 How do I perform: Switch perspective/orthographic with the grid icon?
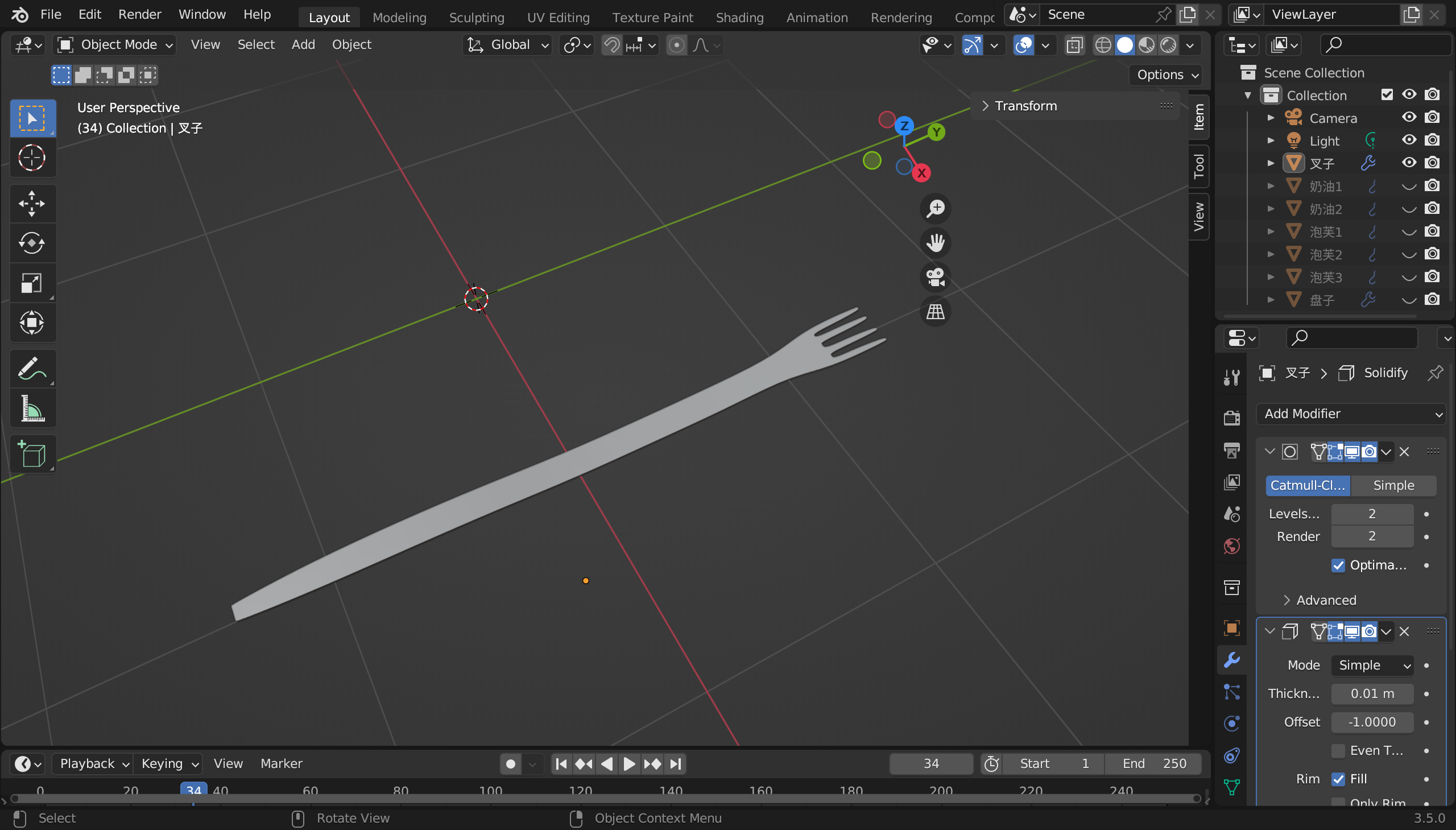(x=935, y=312)
